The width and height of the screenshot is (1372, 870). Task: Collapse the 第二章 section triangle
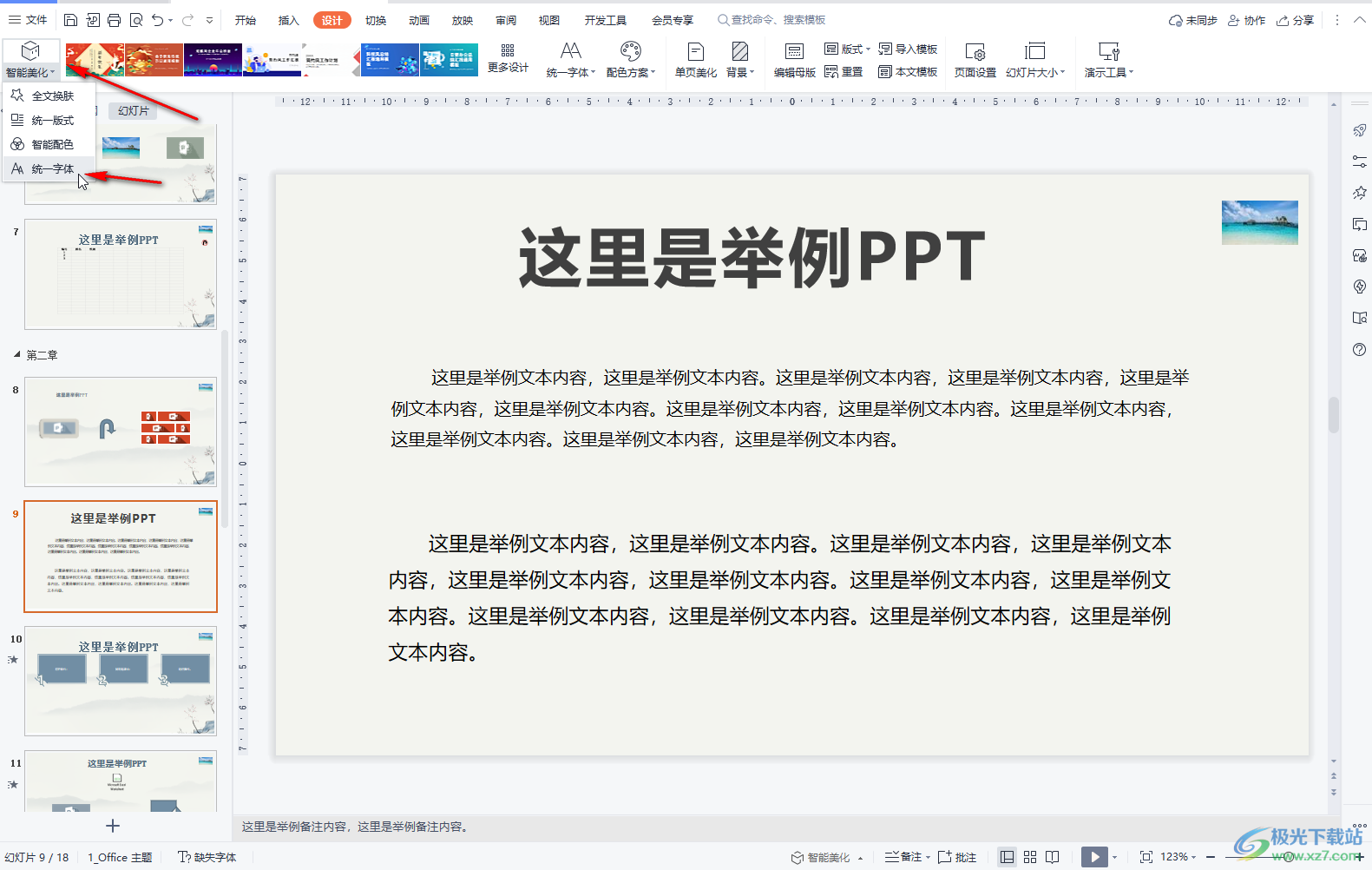(x=16, y=354)
